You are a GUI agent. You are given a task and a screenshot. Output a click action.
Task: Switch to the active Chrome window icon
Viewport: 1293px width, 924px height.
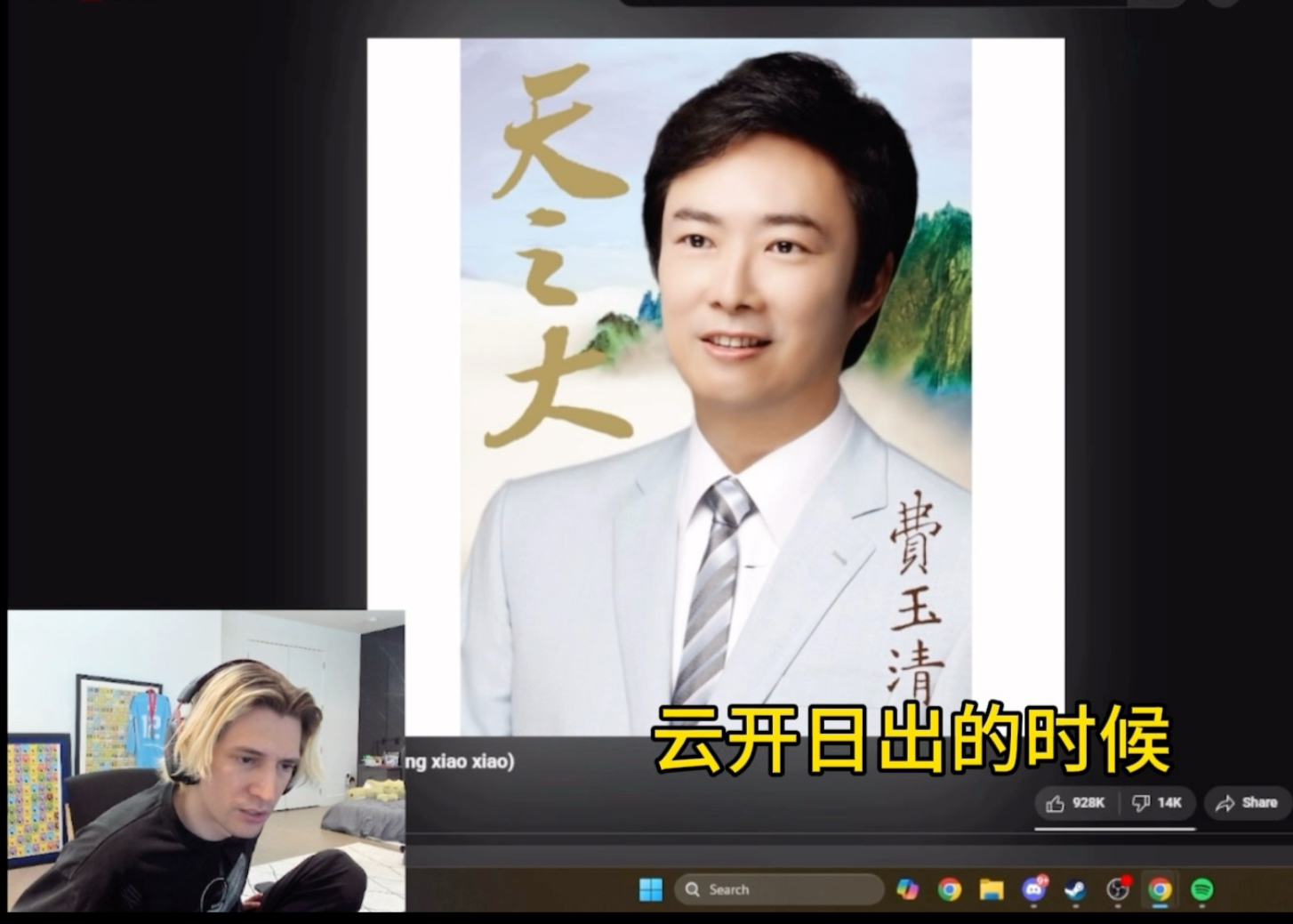pyautogui.click(x=1160, y=889)
